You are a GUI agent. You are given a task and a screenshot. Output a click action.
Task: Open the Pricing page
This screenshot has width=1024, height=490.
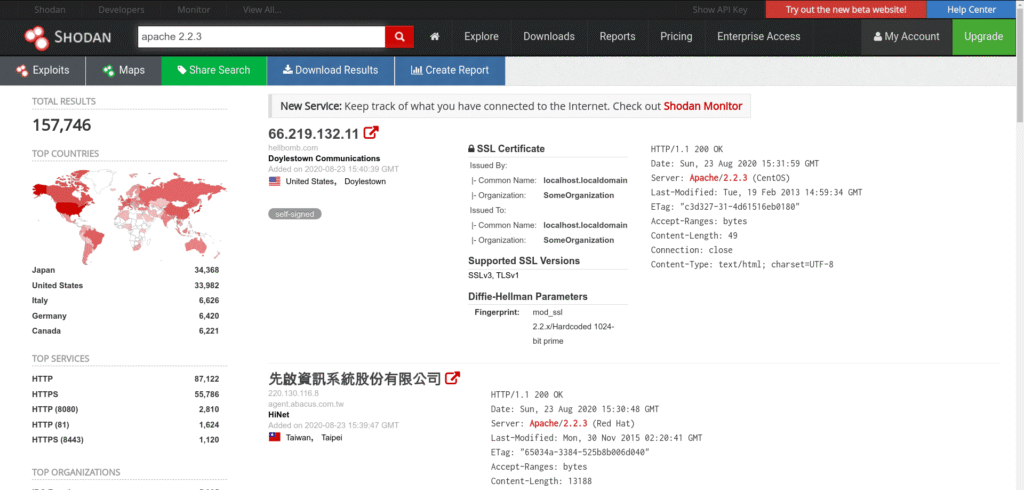[x=677, y=37]
